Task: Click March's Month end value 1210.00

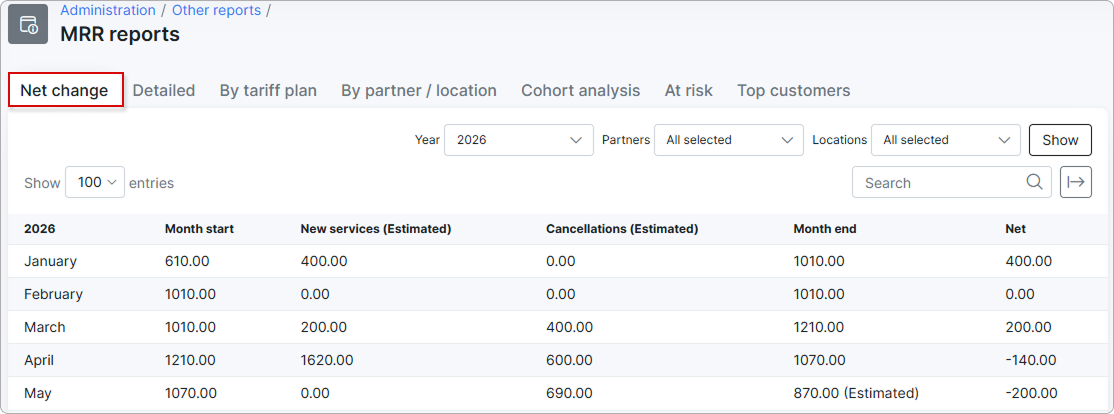Action: tap(819, 327)
